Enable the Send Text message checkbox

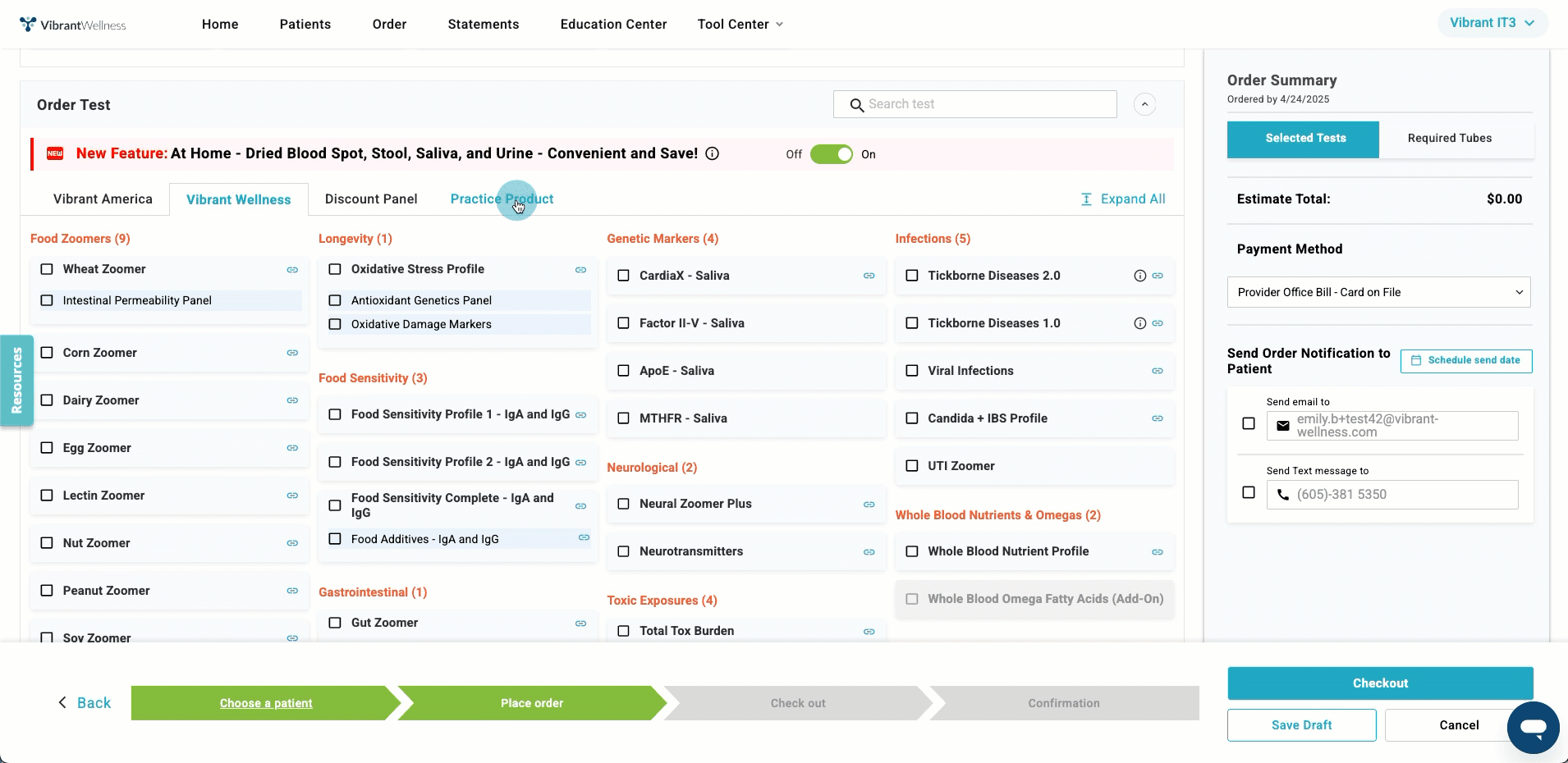coord(1249,492)
